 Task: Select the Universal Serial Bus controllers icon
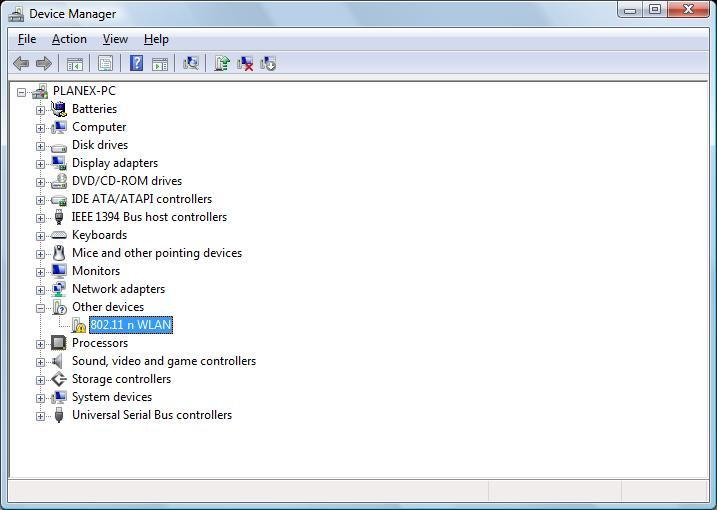pyautogui.click(x=59, y=415)
